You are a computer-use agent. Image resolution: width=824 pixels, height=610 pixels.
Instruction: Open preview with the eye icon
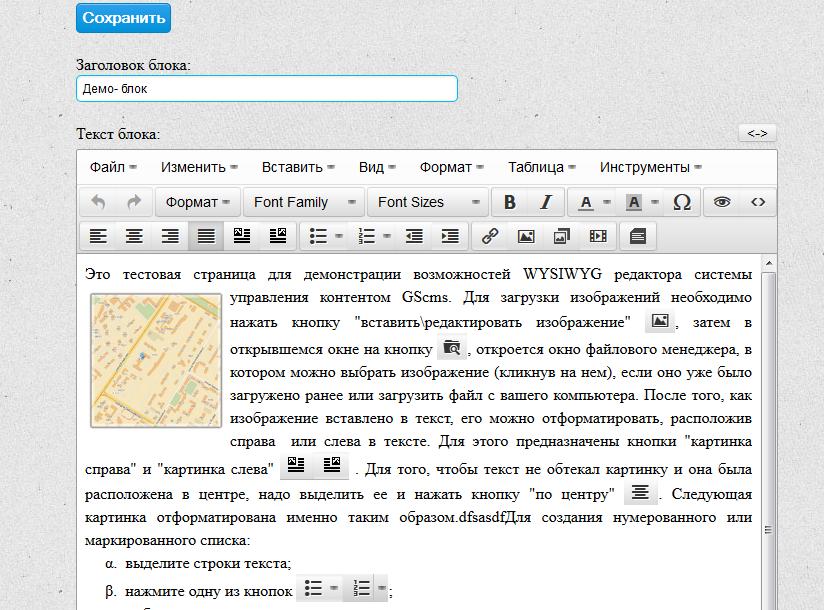coord(722,202)
